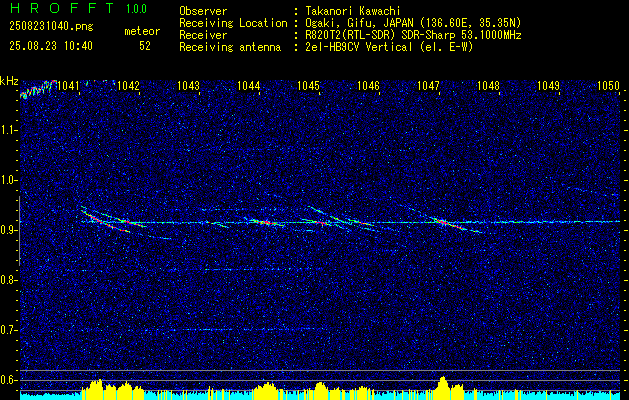Click the 1042 time marker
629x400 pixels.
tap(128, 85)
